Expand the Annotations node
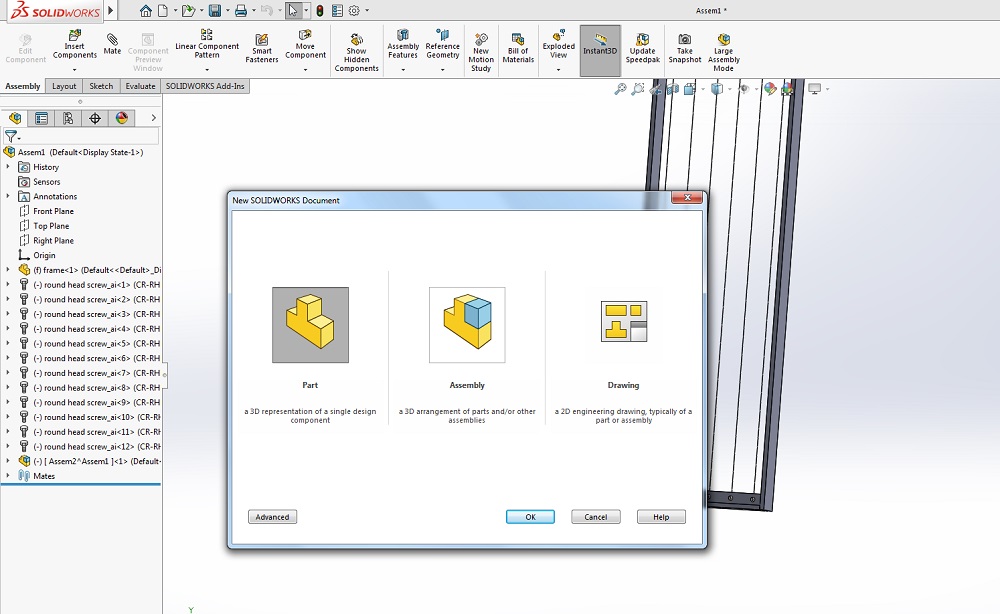 pos(8,196)
